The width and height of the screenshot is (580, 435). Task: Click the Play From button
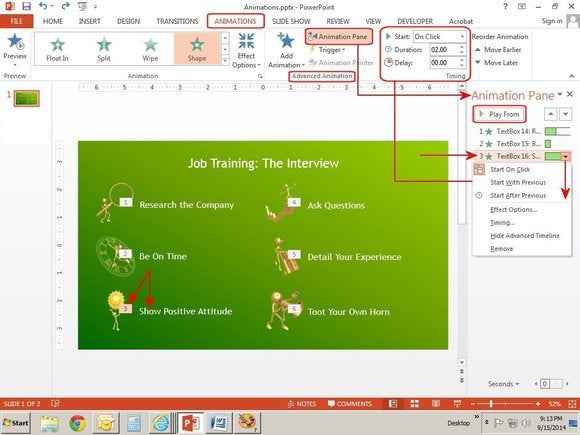pyautogui.click(x=499, y=114)
